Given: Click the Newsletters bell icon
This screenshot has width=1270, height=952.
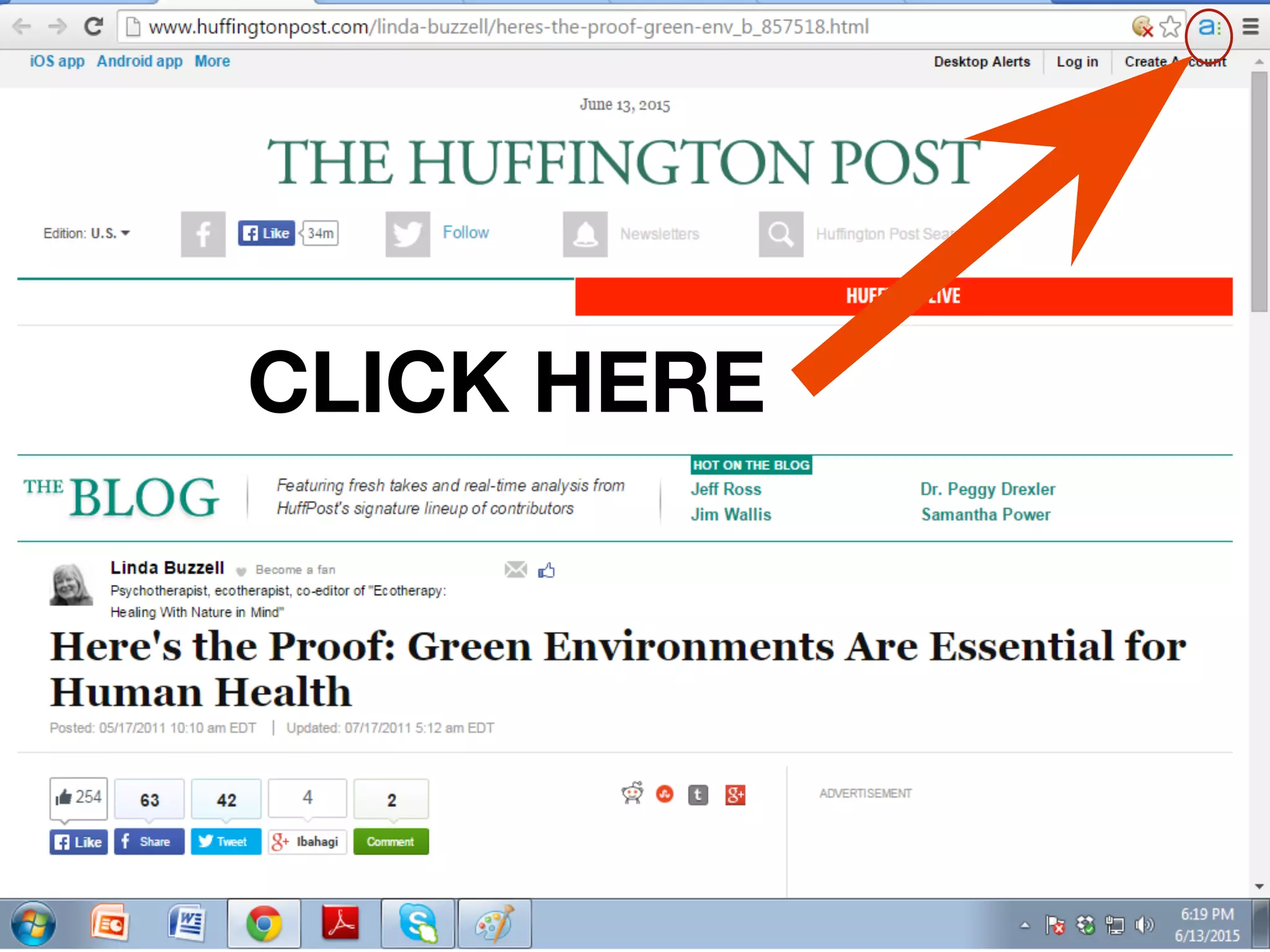Looking at the screenshot, I should (x=585, y=234).
